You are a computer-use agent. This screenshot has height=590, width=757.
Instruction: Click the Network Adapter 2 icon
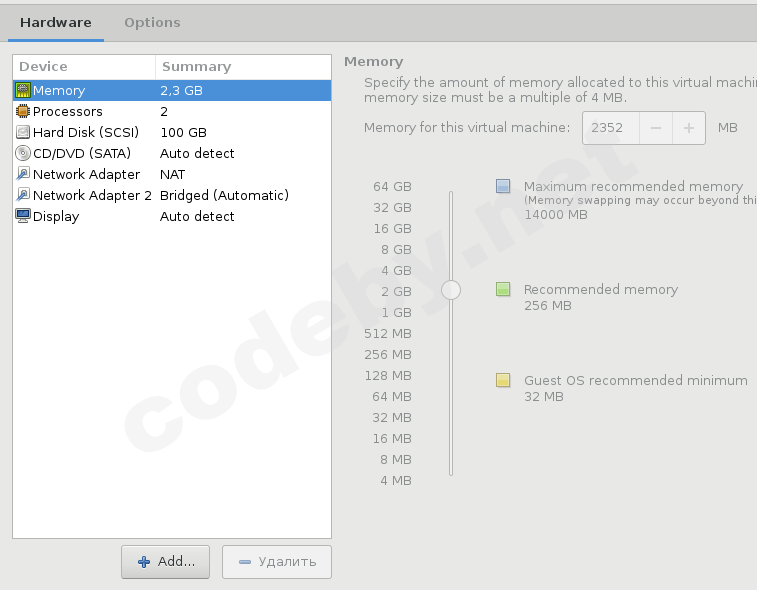coord(23,195)
